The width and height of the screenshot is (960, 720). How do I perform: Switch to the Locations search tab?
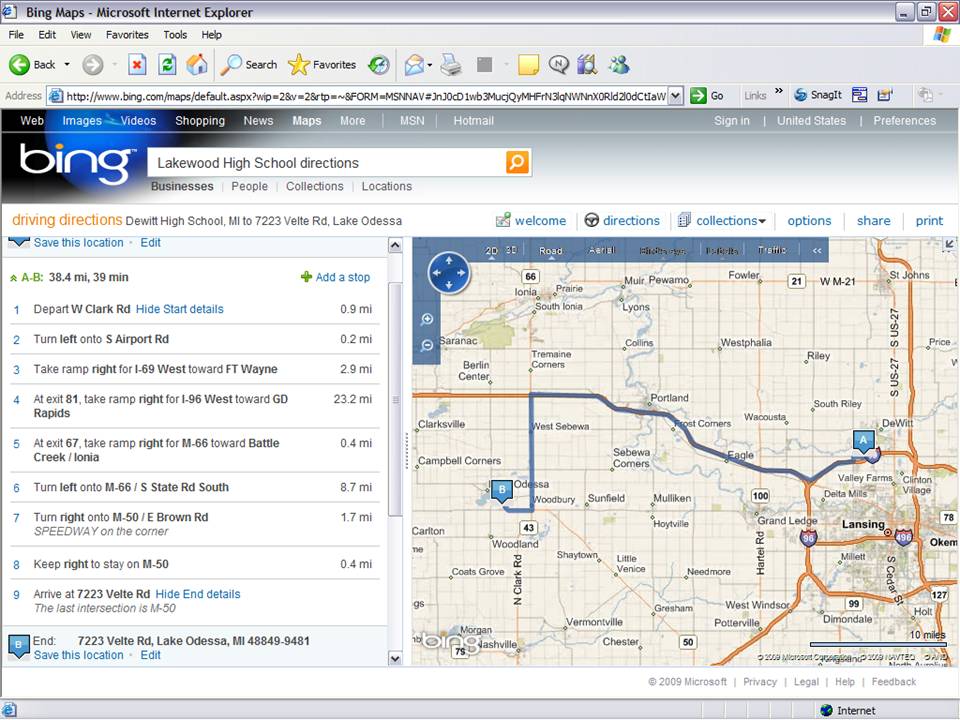[386, 186]
